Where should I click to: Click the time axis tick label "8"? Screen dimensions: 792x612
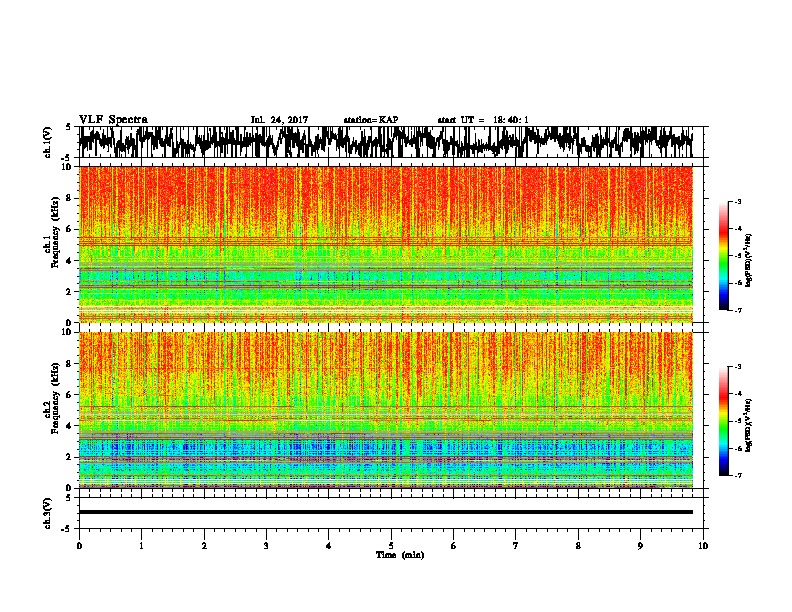click(x=578, y=546)
